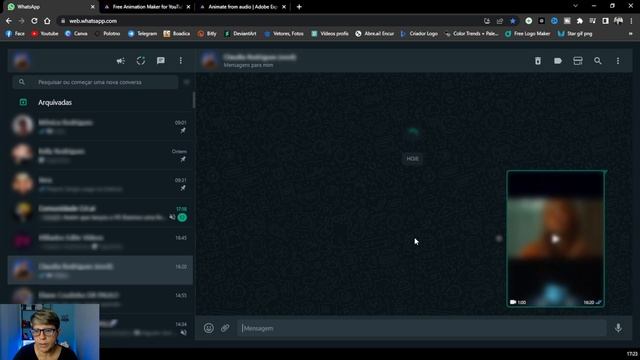Screen dimensions: 640x360
Task: Open the catalog storefront icon in chat header
Action: pyautogui.click(x=578, y=61)
